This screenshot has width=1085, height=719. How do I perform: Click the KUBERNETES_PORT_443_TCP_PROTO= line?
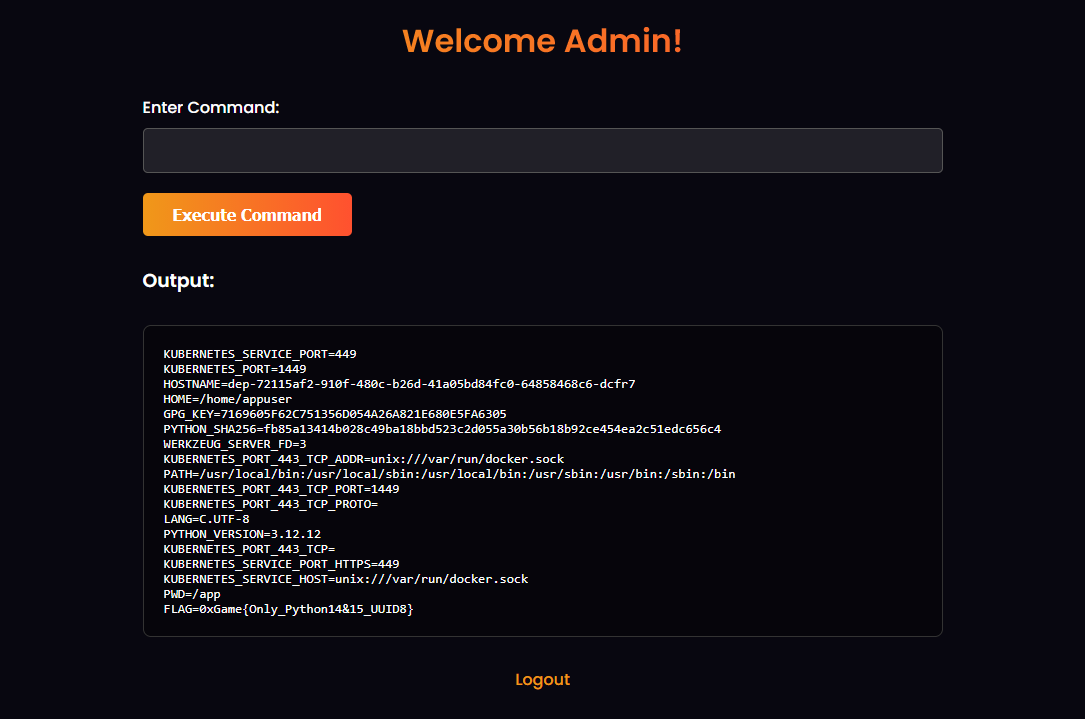coord(270,504)
